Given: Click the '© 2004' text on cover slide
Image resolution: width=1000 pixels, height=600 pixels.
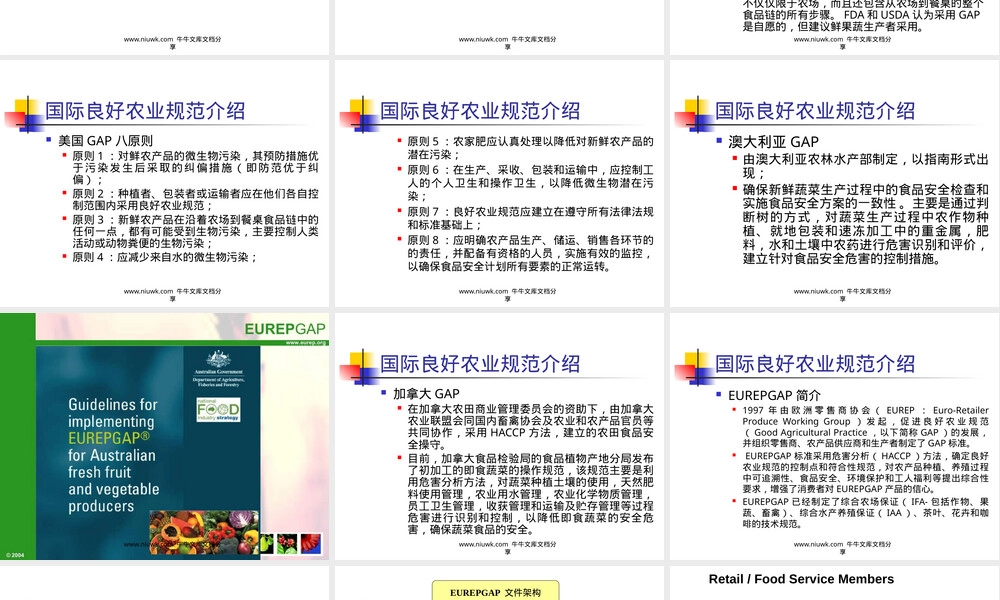Looking at the screenshot, I should [15, 555].
